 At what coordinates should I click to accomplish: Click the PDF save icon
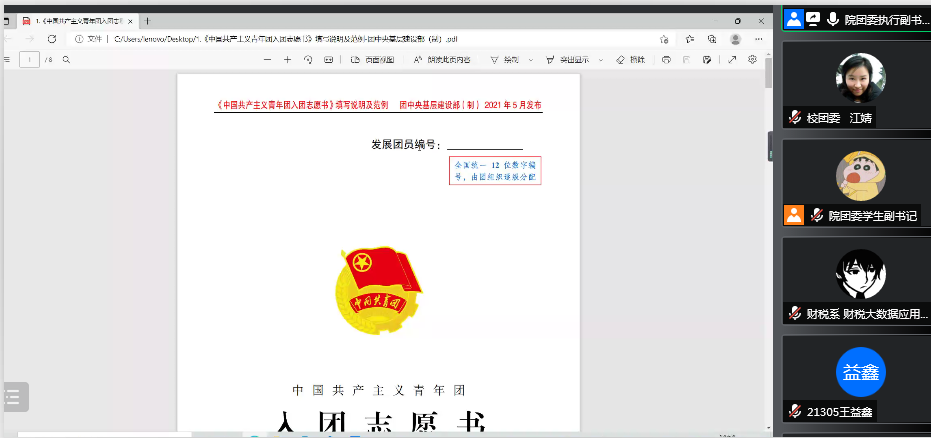tap(686, 59)
